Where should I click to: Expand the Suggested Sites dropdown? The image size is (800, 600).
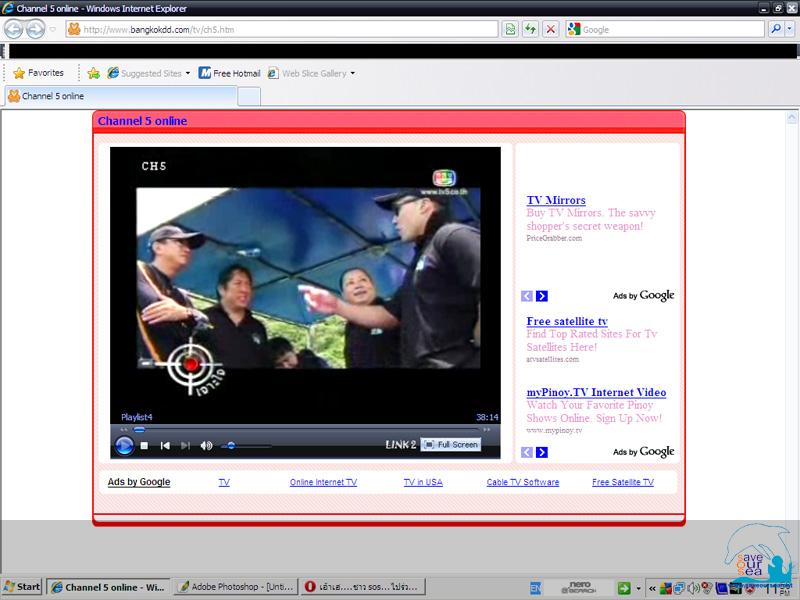[187, 73]
